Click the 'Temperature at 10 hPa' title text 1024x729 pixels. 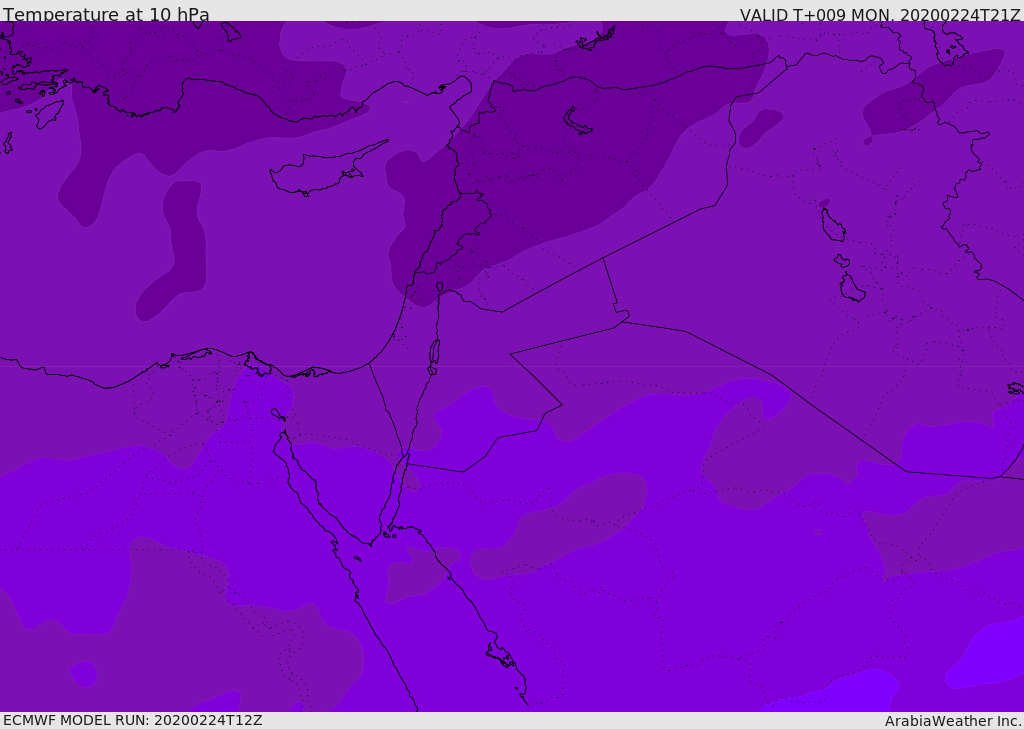click(x=106, y=14)
